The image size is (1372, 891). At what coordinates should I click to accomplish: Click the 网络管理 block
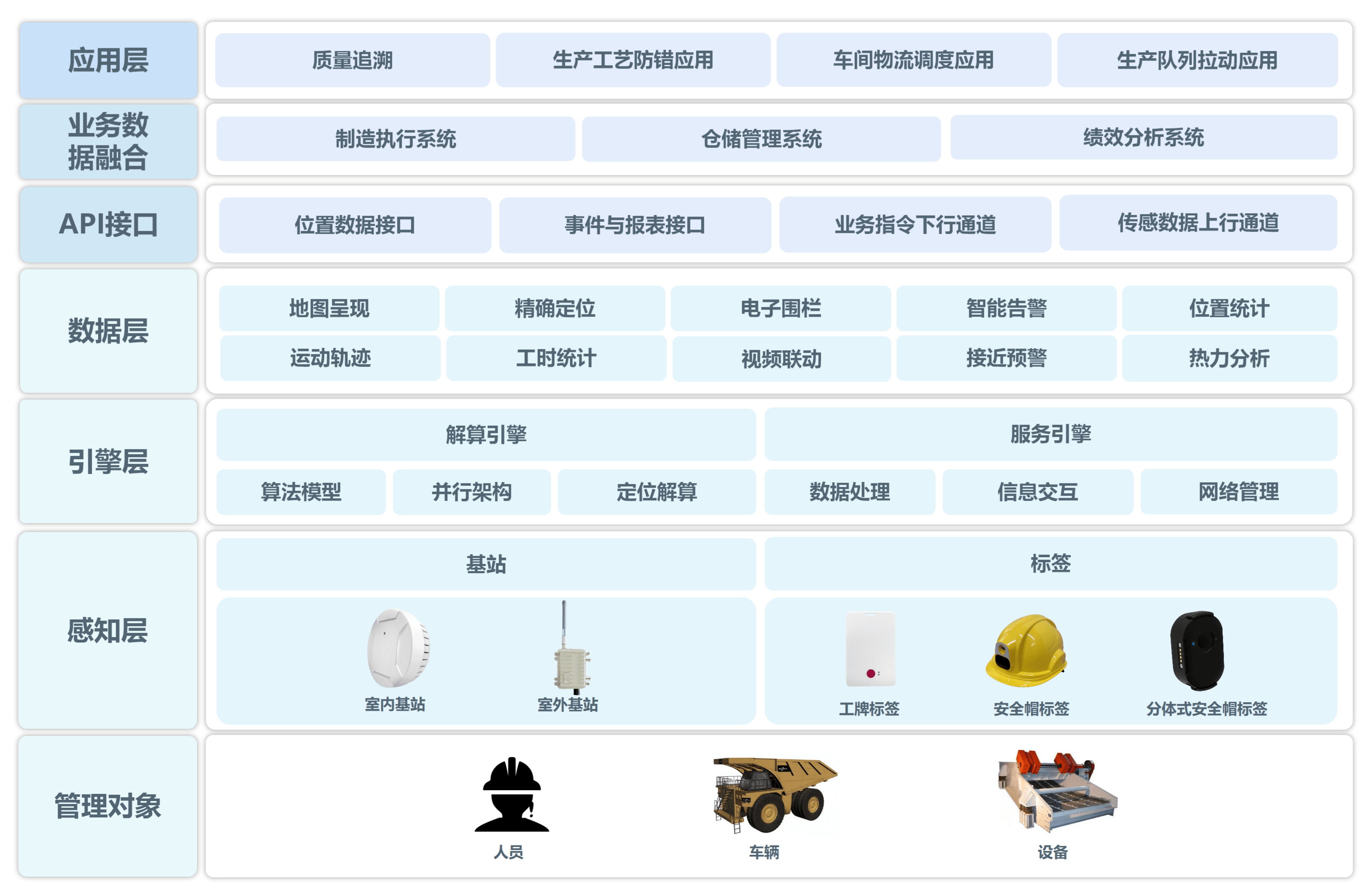tap(1239, 492)
